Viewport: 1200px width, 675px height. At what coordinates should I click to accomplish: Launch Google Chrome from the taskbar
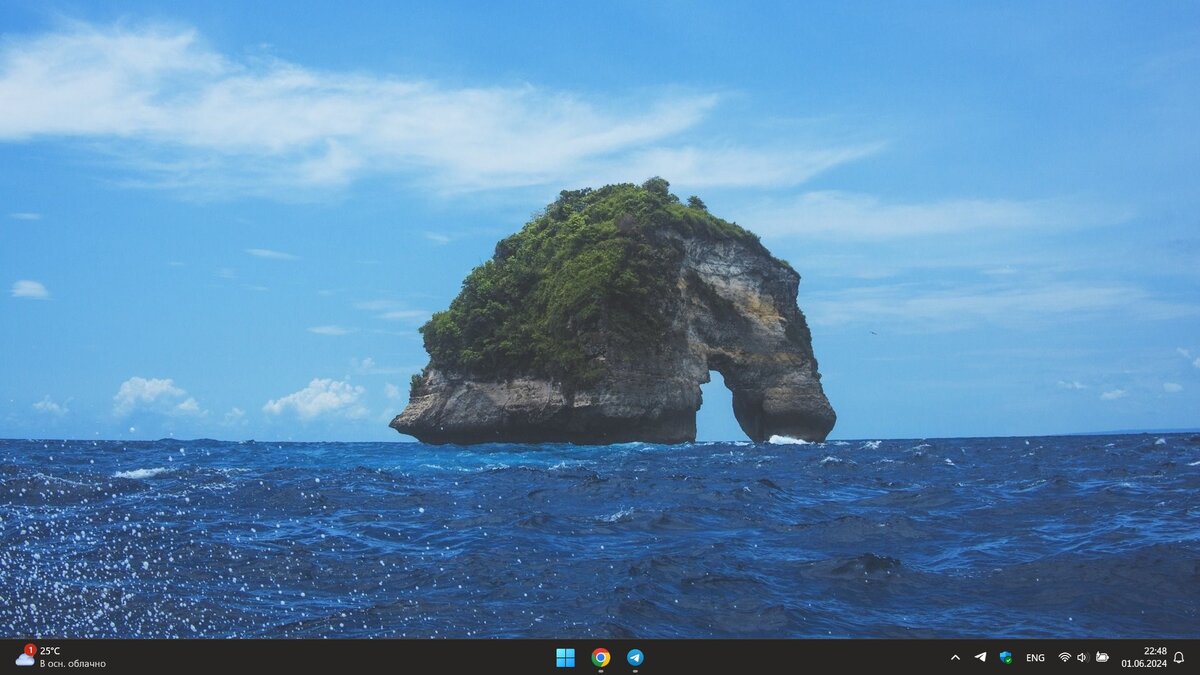click(x=600, y=658)
